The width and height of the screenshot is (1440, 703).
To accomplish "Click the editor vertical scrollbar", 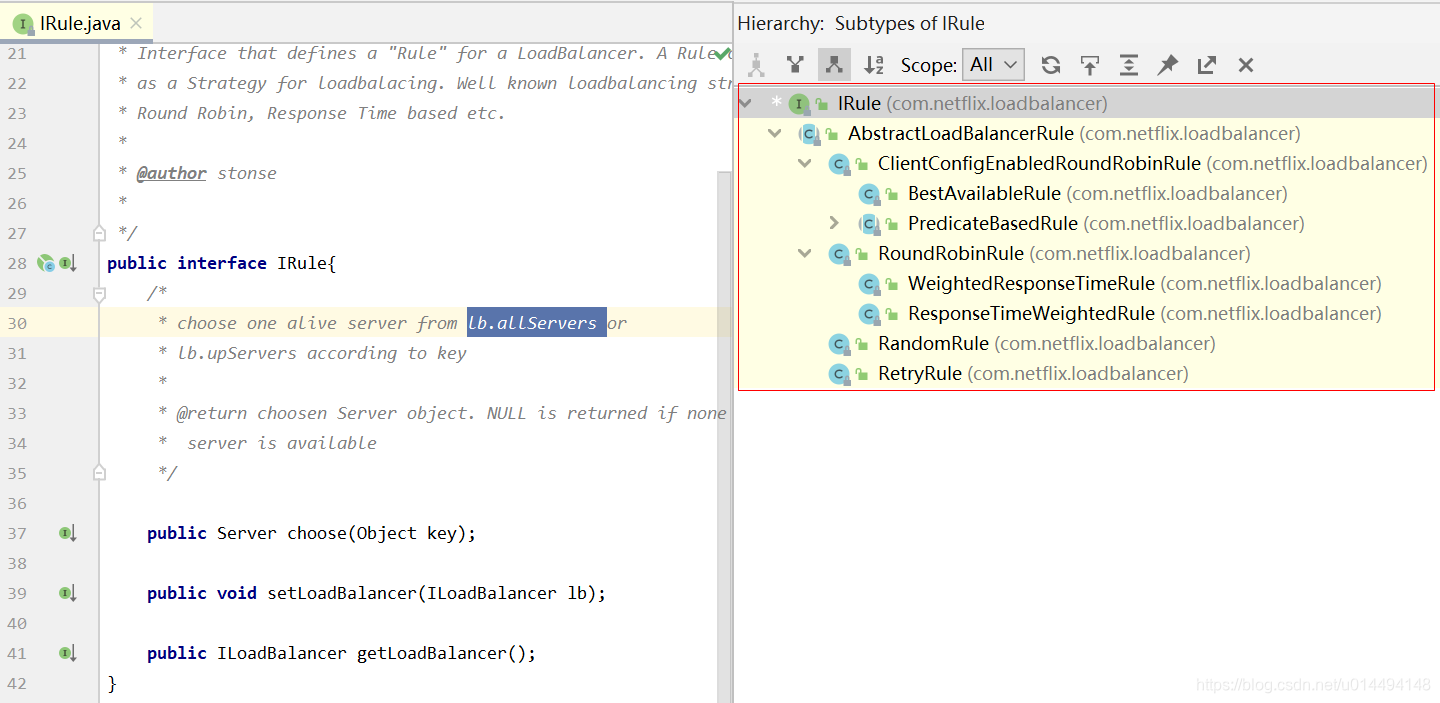I will pos(724,435).
